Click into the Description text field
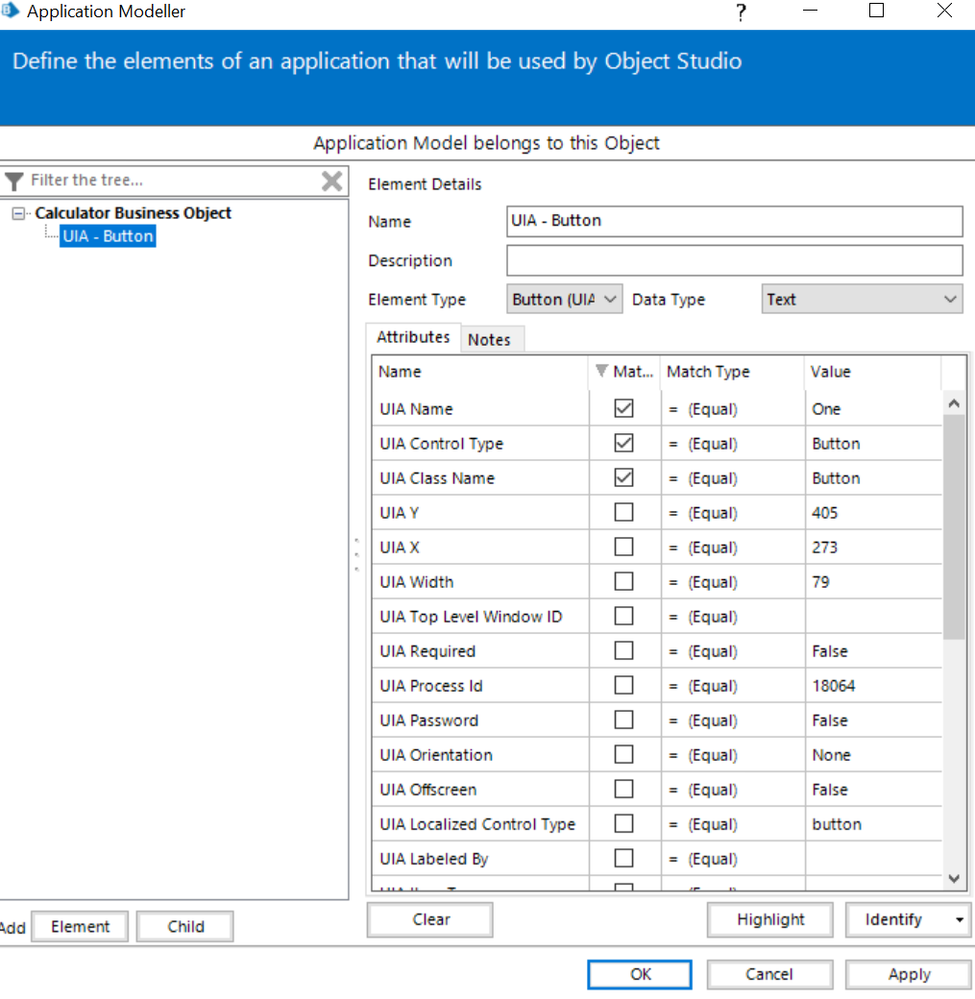975x999 pixels. [734, 261]
